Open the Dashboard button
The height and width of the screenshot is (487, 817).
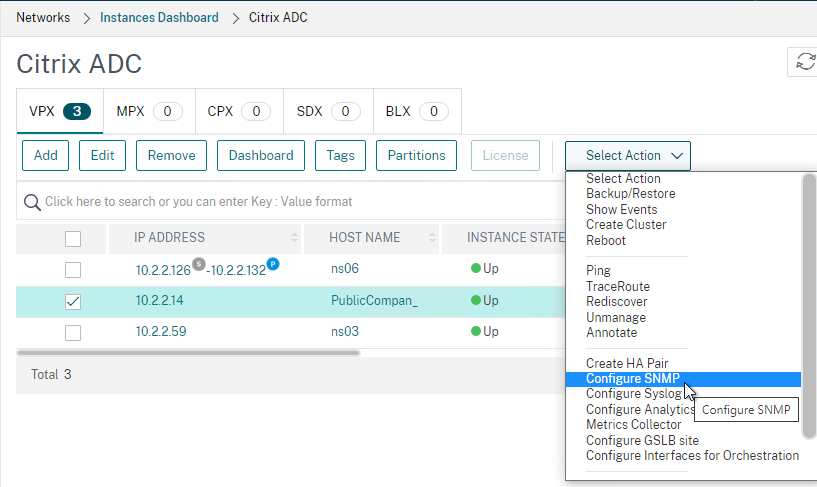click(261, 156)
